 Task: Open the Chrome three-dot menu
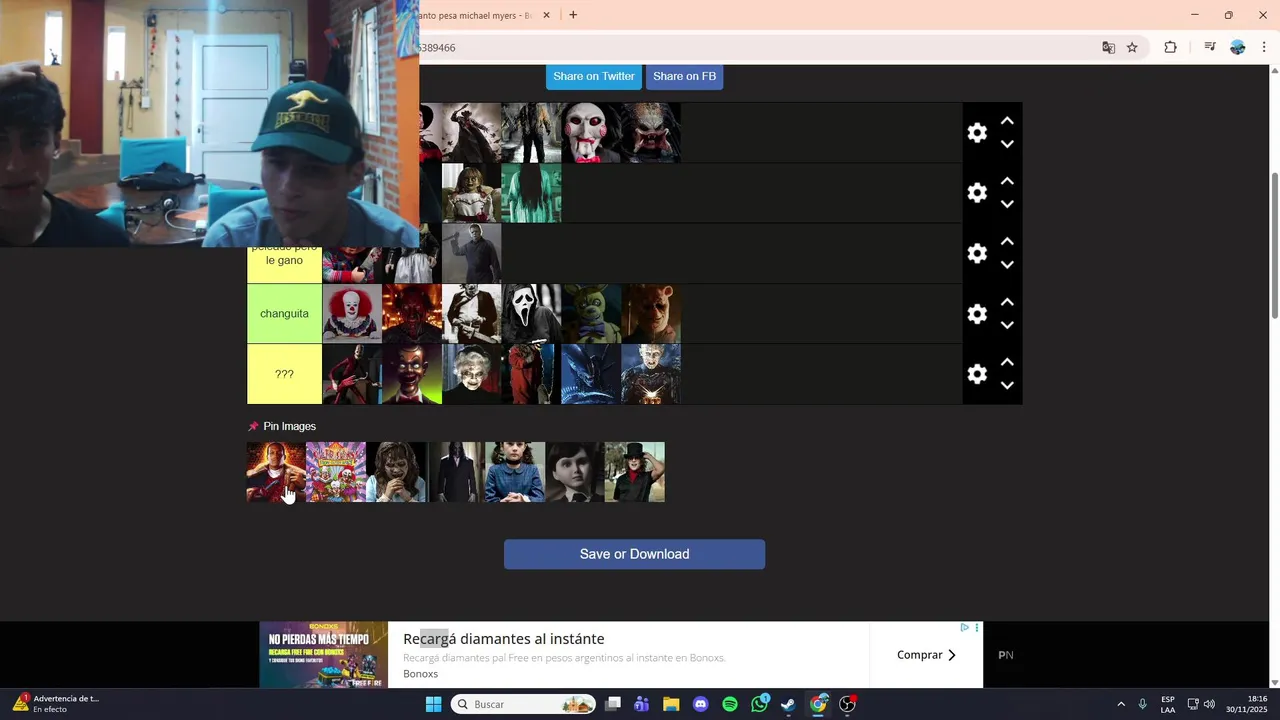click(x=1264, y=47)
